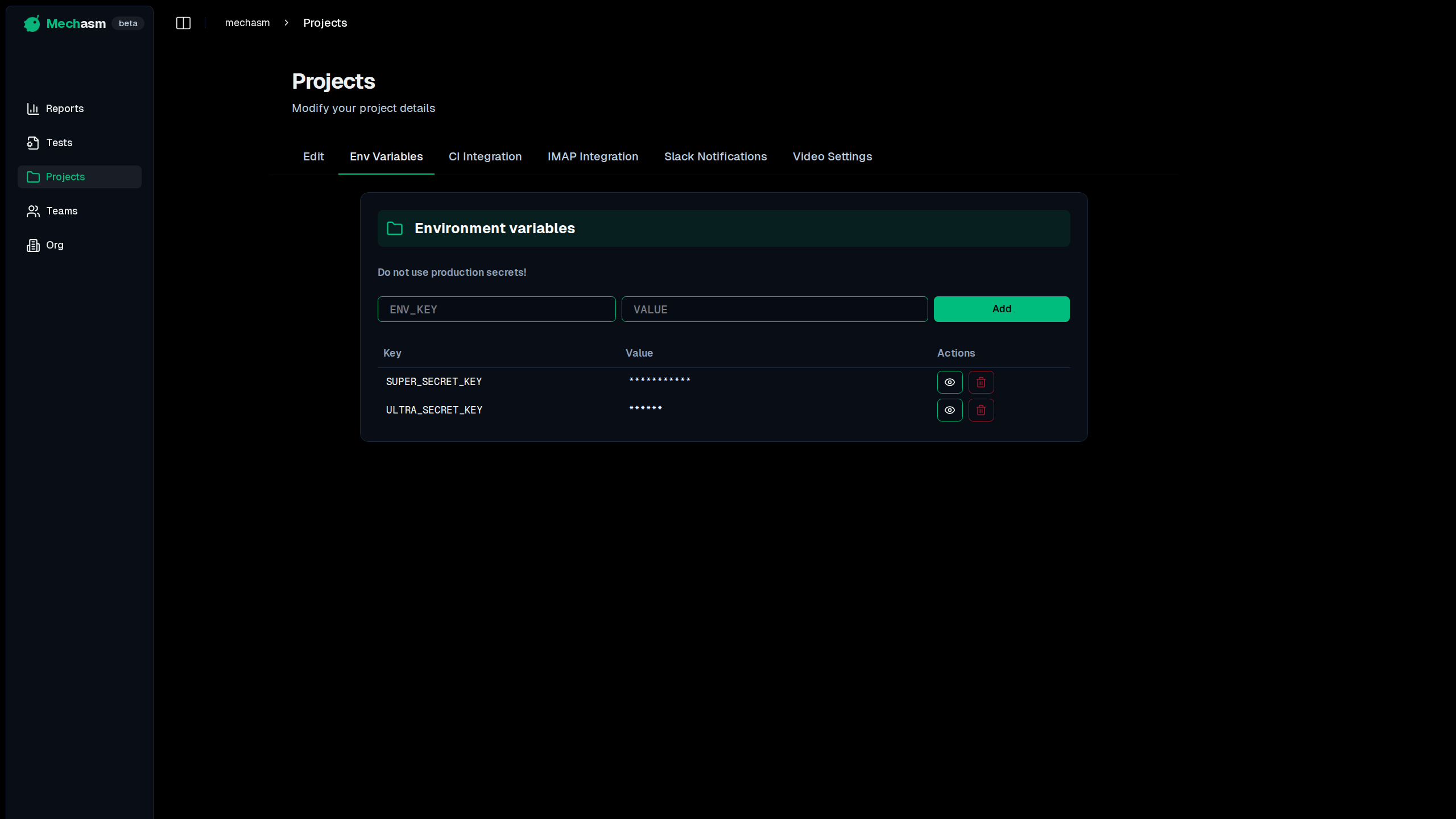Show the ULTRA_SECRET_KEY hidden value

(x=949, y=409)
